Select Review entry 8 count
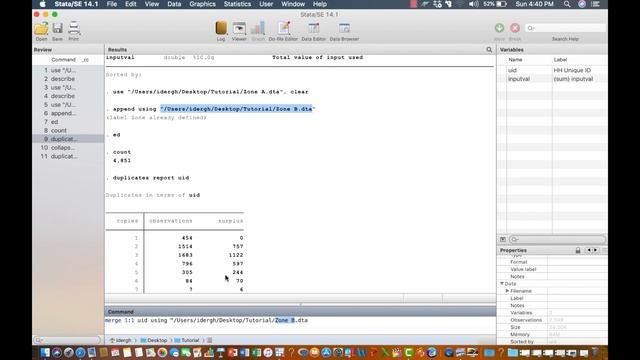The height and width of the screenshot is (360, 640). tap(68, 130)
